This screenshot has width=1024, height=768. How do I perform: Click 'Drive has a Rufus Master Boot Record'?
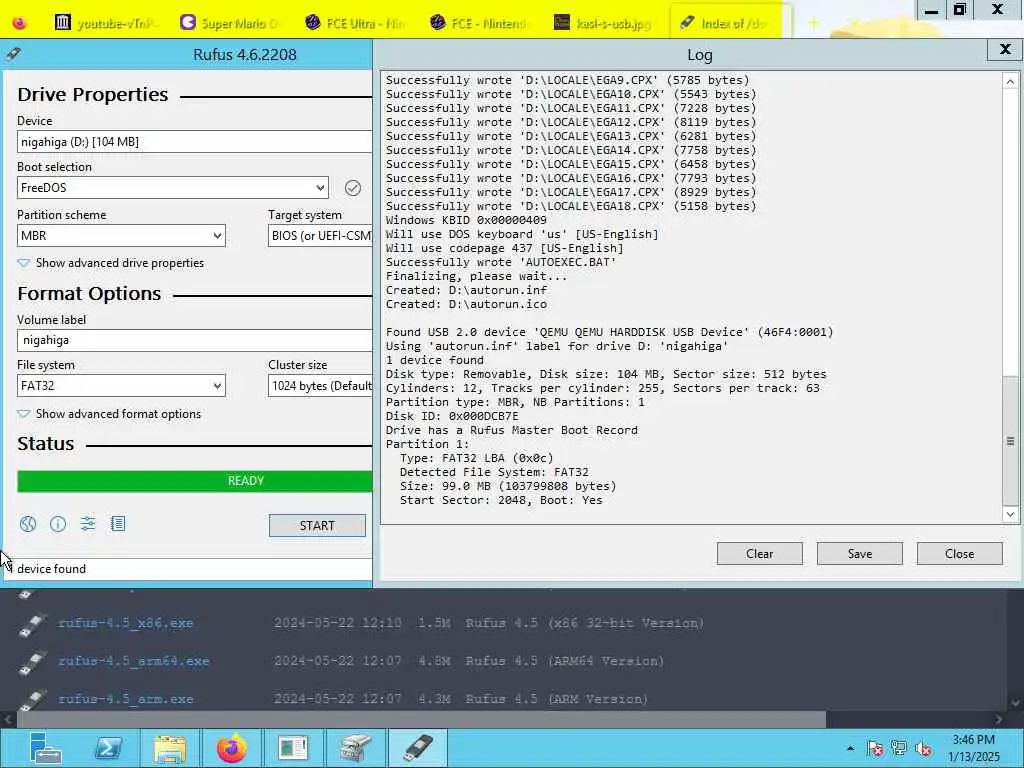(x=511, y=430)
